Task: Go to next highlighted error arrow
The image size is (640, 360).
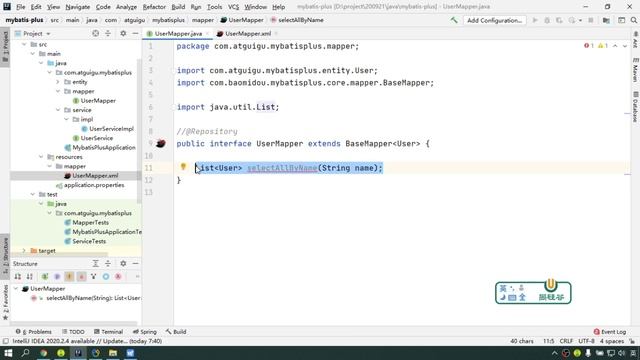Action: click(x=624, y=46)
